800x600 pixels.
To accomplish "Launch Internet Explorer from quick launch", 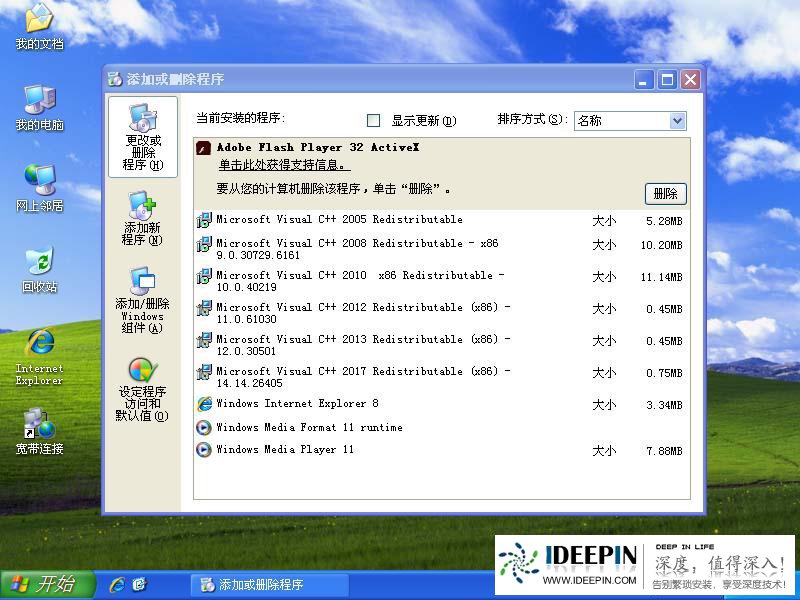I will coord(117,585).
